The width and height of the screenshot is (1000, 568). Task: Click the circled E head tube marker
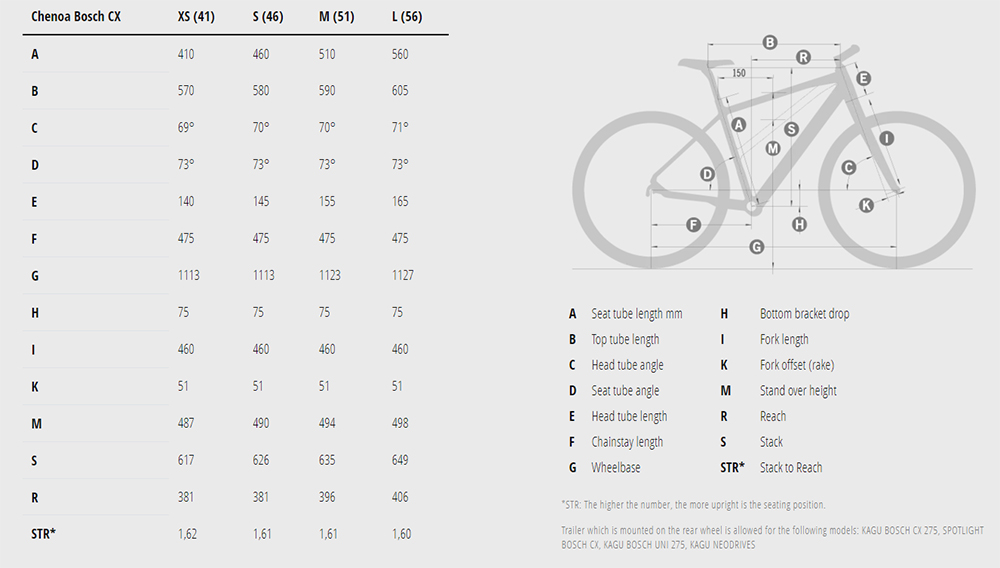tap(864, 78)
